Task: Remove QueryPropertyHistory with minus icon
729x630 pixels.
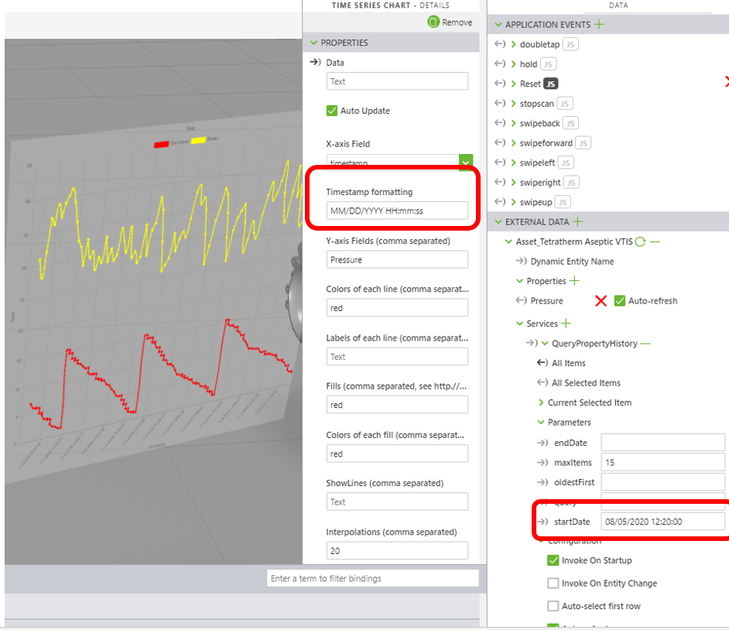Action: coord(645,344)
